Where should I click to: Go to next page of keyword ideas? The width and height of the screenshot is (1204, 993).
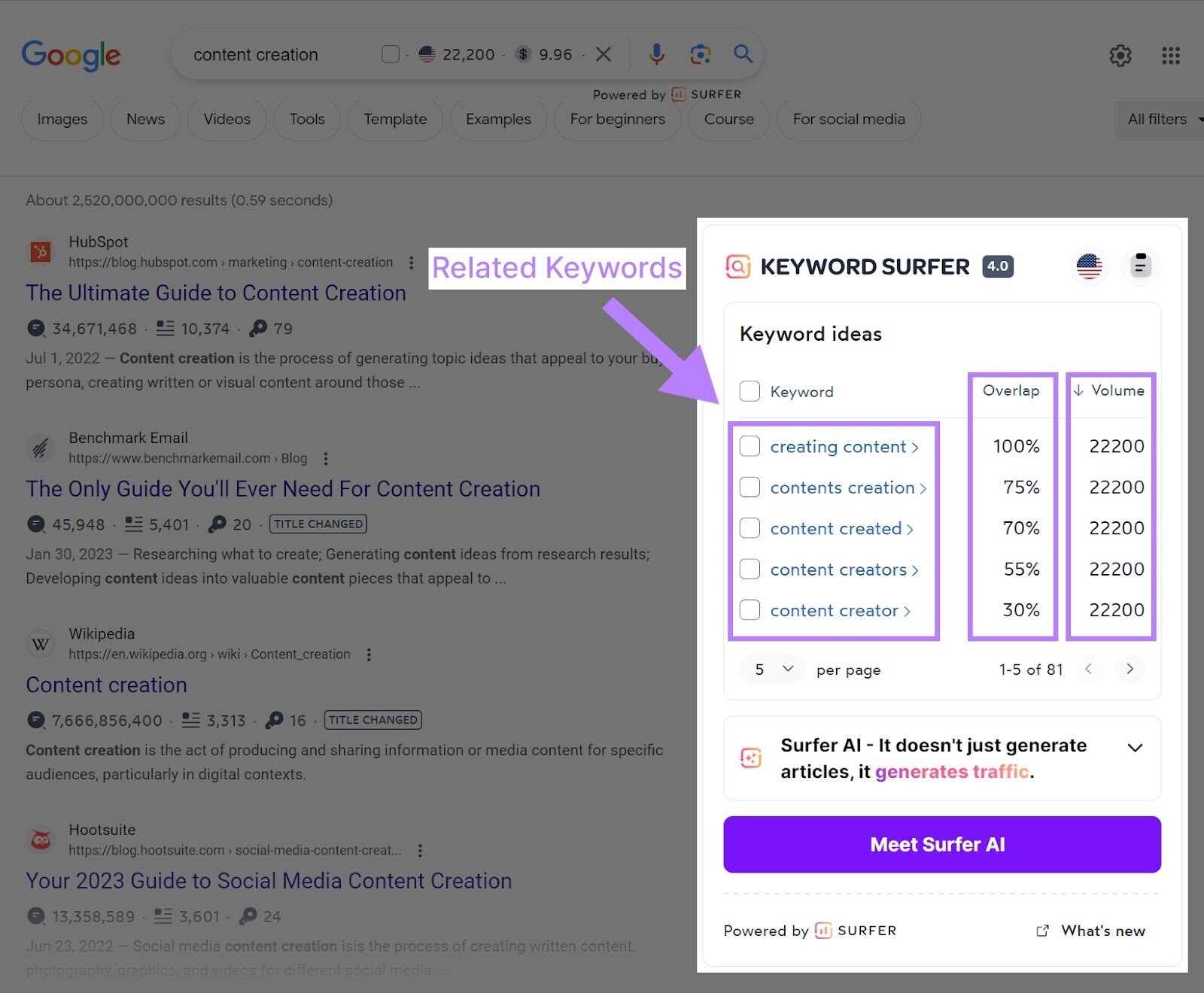point(1130,669)
